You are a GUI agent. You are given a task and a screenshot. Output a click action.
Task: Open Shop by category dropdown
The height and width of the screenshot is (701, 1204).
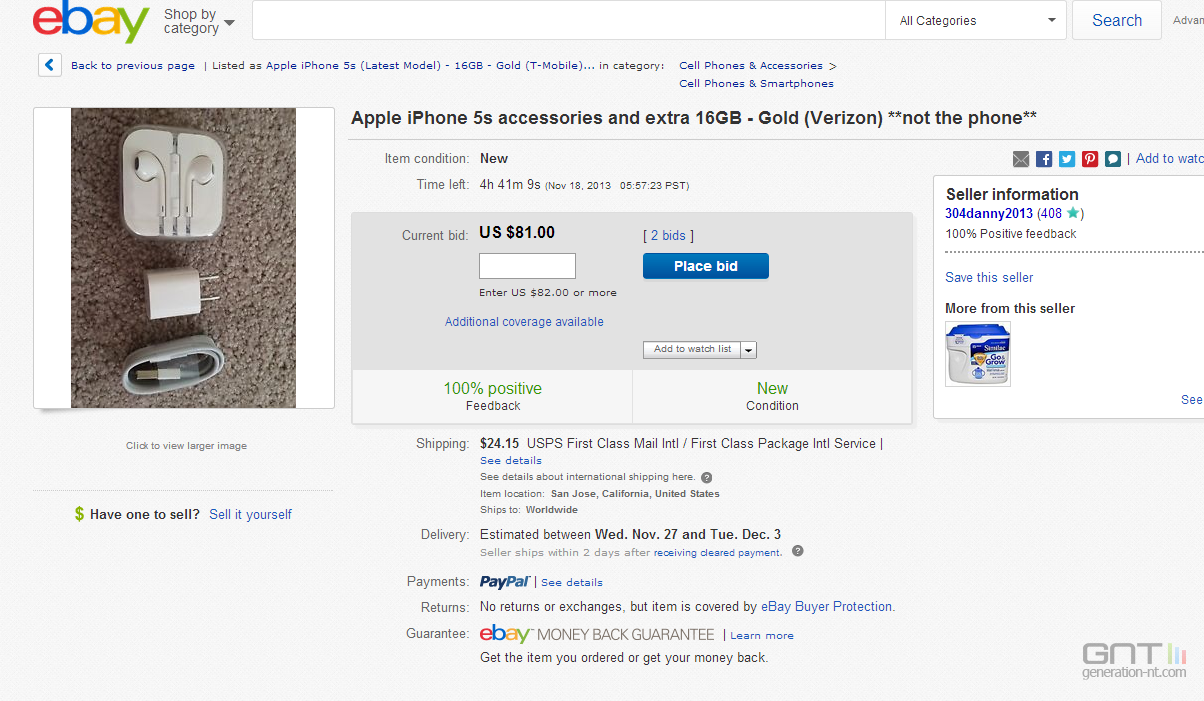199,21
